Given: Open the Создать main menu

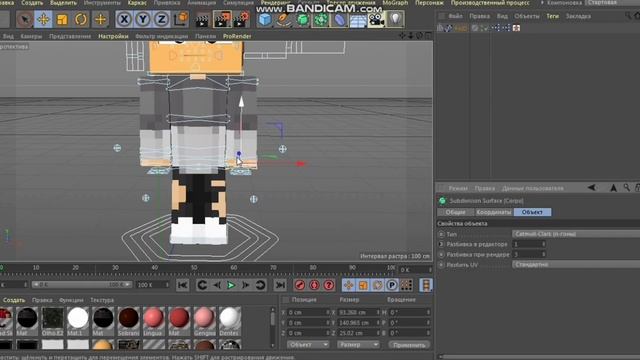Looking at the screenshot, I should (x=32, y=3).
